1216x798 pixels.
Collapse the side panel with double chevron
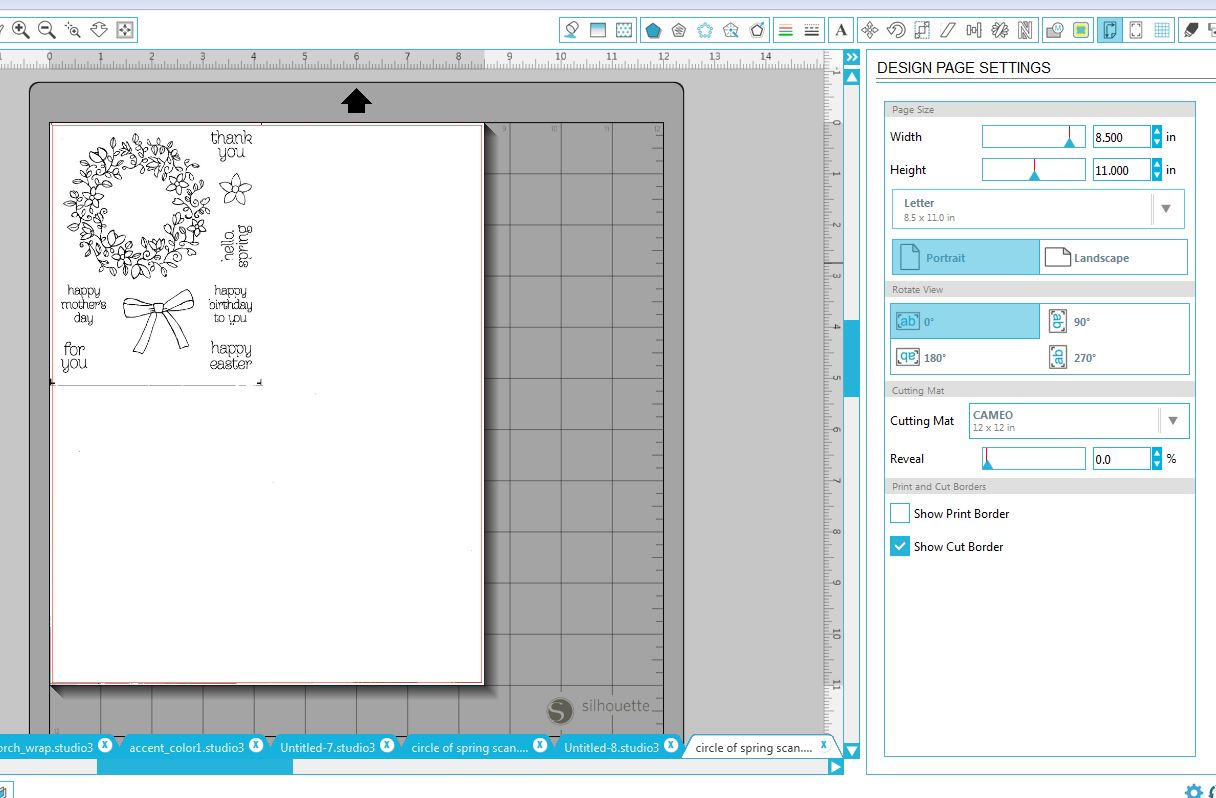coord(851,58)
